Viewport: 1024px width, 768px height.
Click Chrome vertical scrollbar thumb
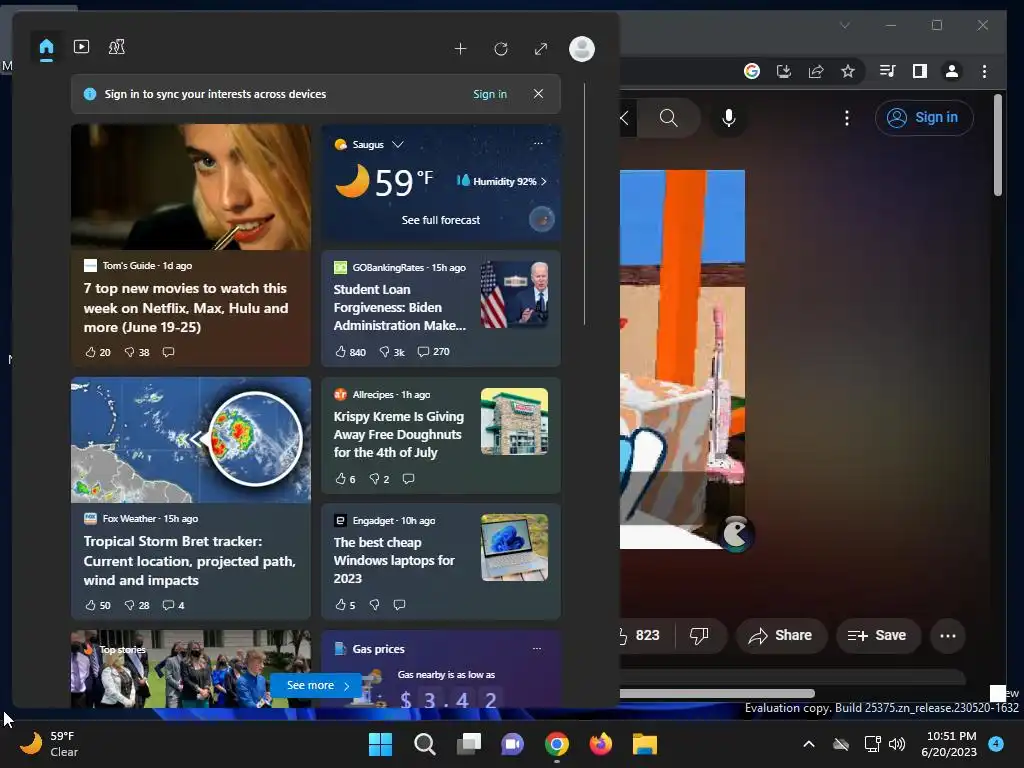click(x=998, y=144)
